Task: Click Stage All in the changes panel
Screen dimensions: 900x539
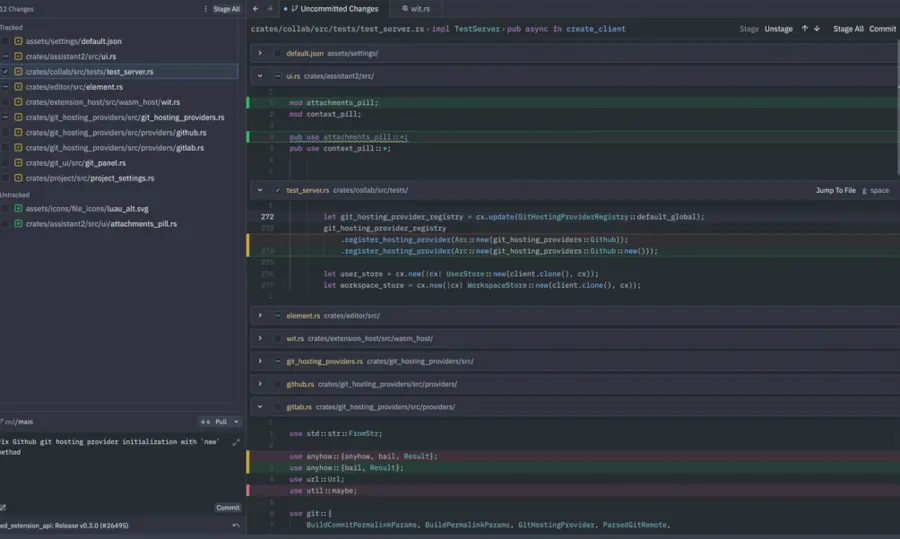Action: [x=226, y=9]
